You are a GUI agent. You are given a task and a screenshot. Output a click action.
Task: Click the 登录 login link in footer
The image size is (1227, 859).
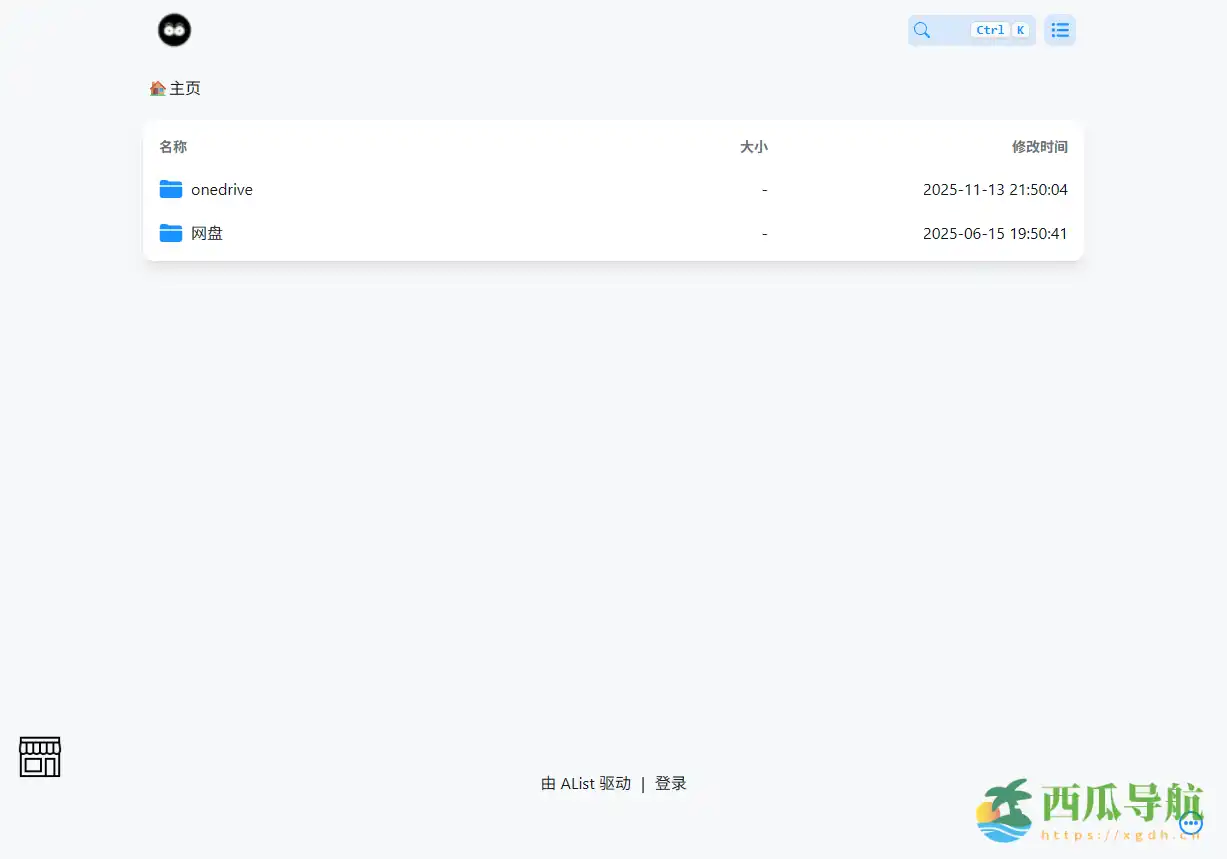(x=670, y=783)
